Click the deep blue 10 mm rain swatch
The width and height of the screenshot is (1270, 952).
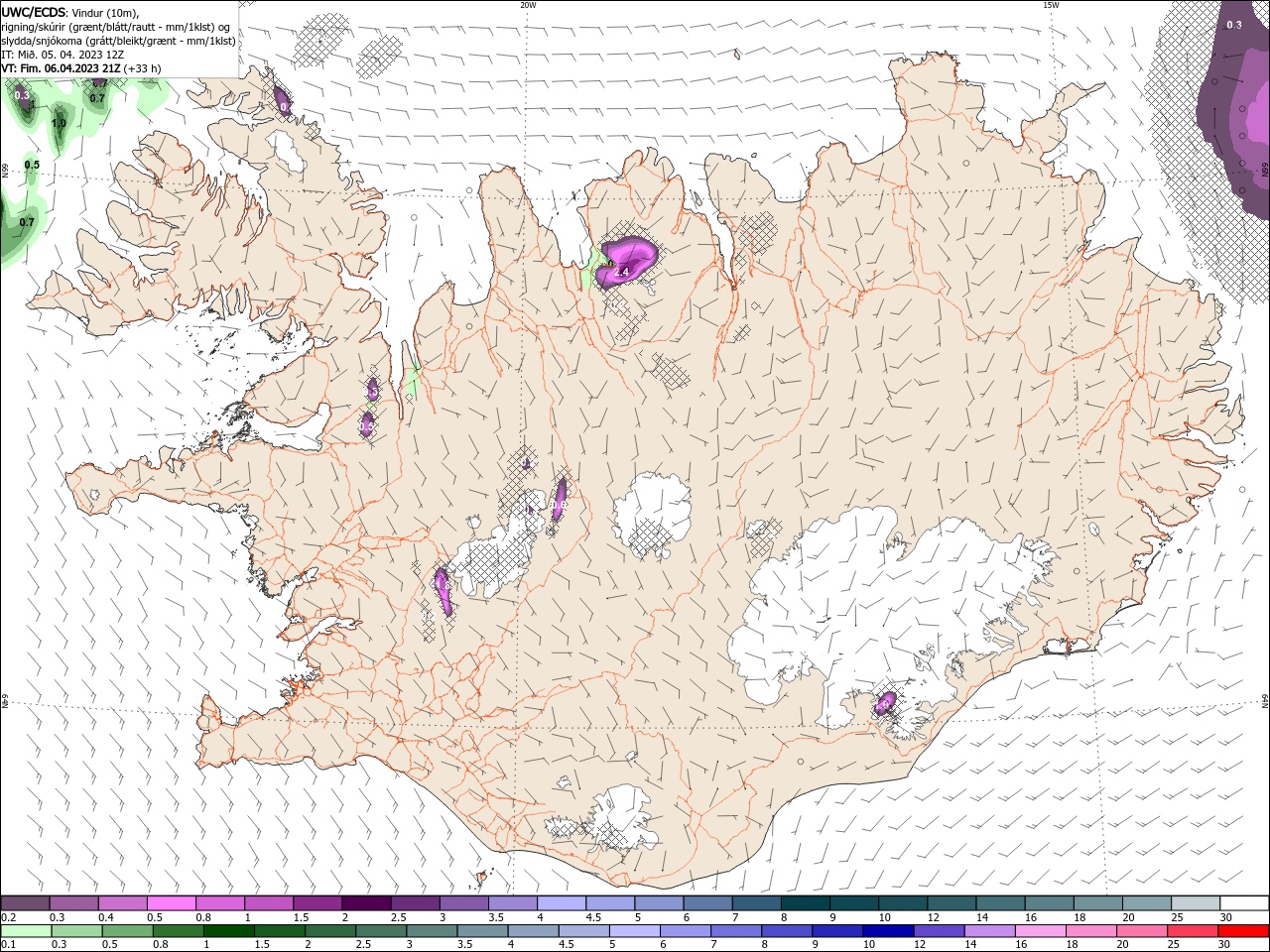point(888,931)
